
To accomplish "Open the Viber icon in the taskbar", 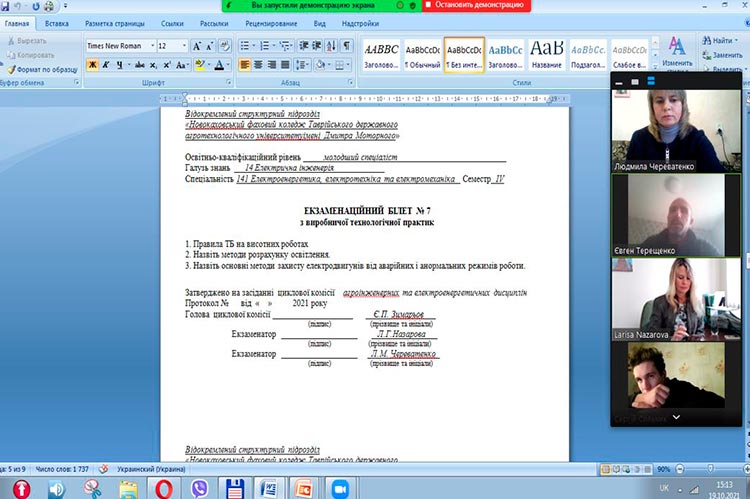I will (x=200, y=488).
